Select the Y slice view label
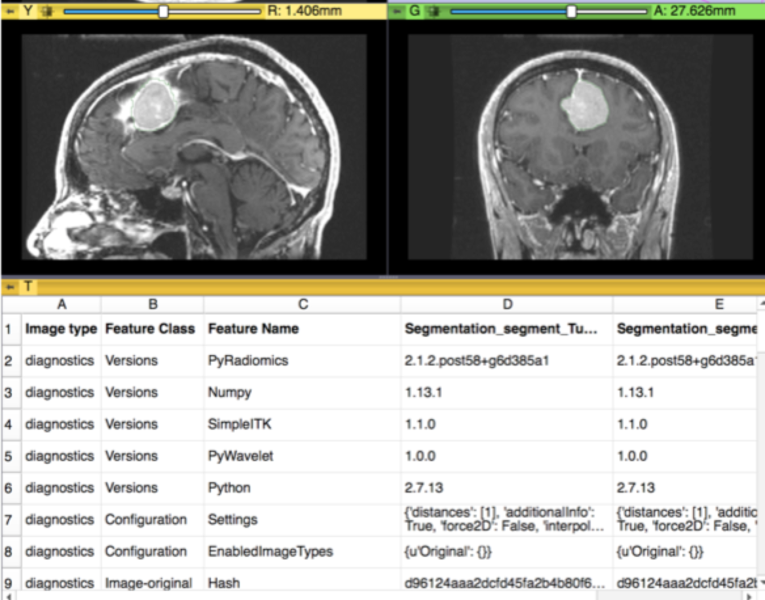Screen dimensions: 765x600 (27, 11)
